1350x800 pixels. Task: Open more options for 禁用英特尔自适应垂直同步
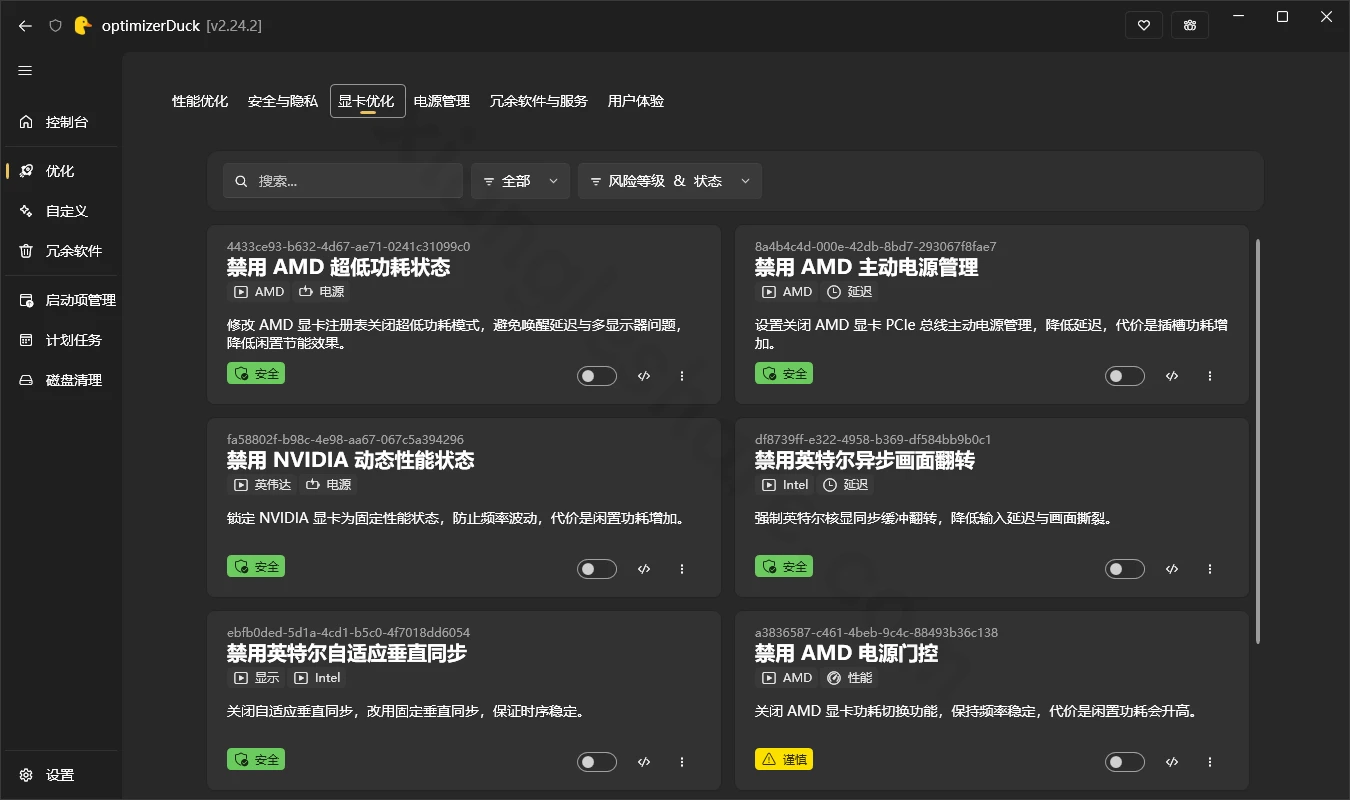[682, 762]
